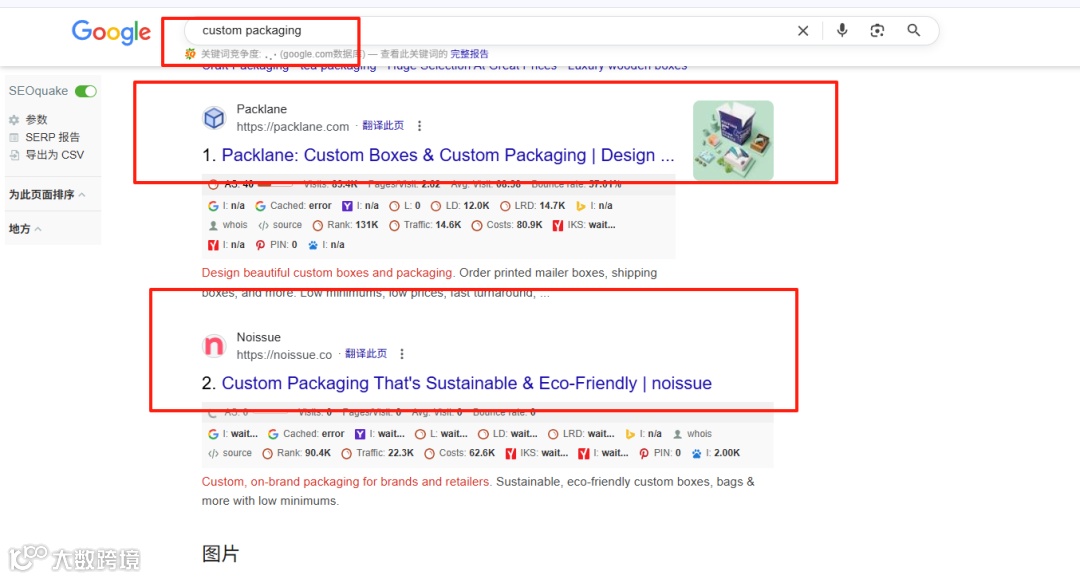Viewport: 1080px width, 579px height.
Task: Click the Packlane box thumbnail
Action: tap(733, 140)
